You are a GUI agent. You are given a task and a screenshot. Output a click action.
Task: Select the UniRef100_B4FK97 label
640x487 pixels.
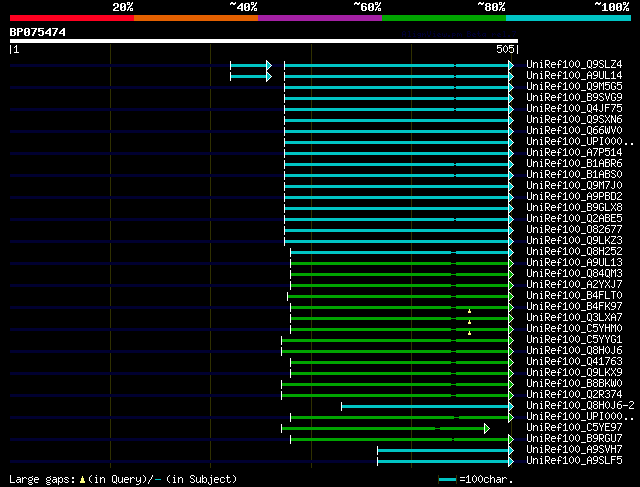pyautogui.click(x=574, y=307)
